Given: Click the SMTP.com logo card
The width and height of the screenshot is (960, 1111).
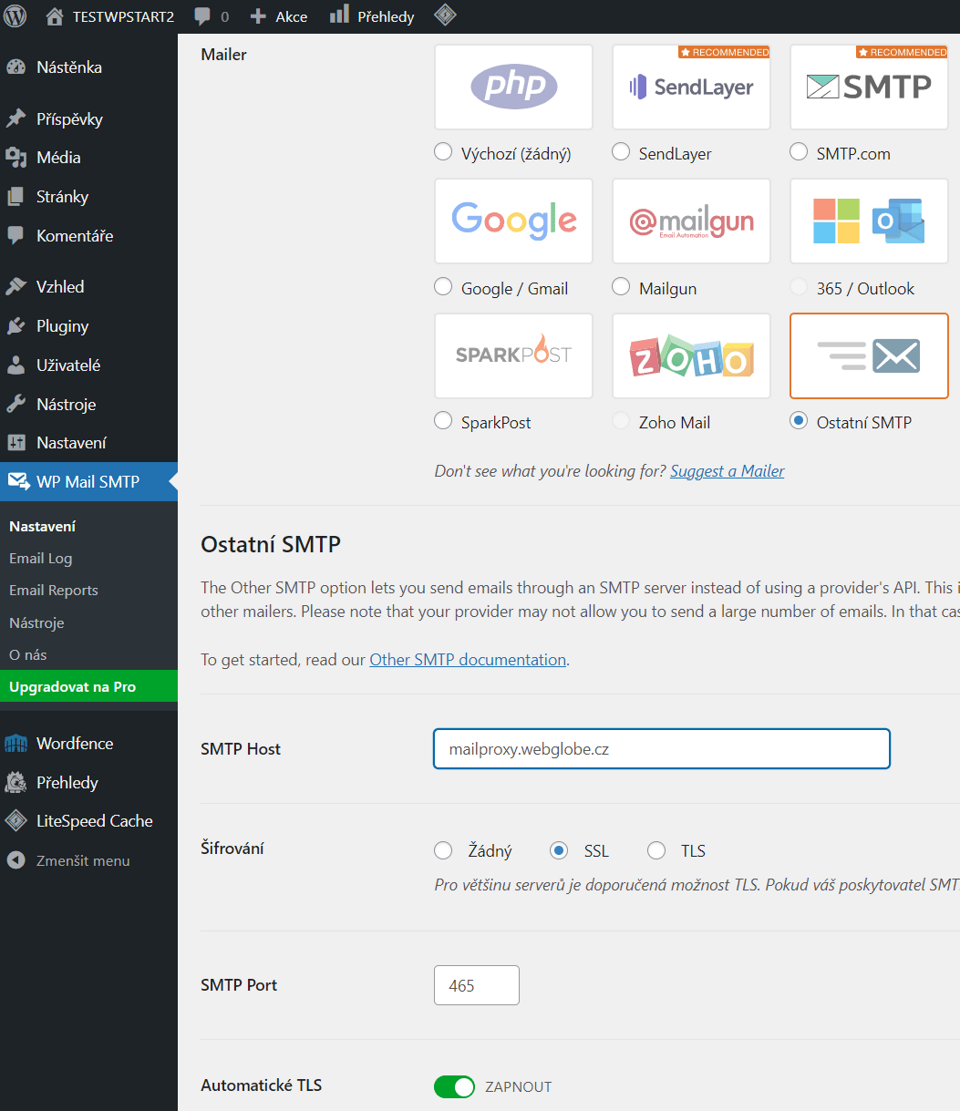Looking at the screenshot, I should coord(869,86).
